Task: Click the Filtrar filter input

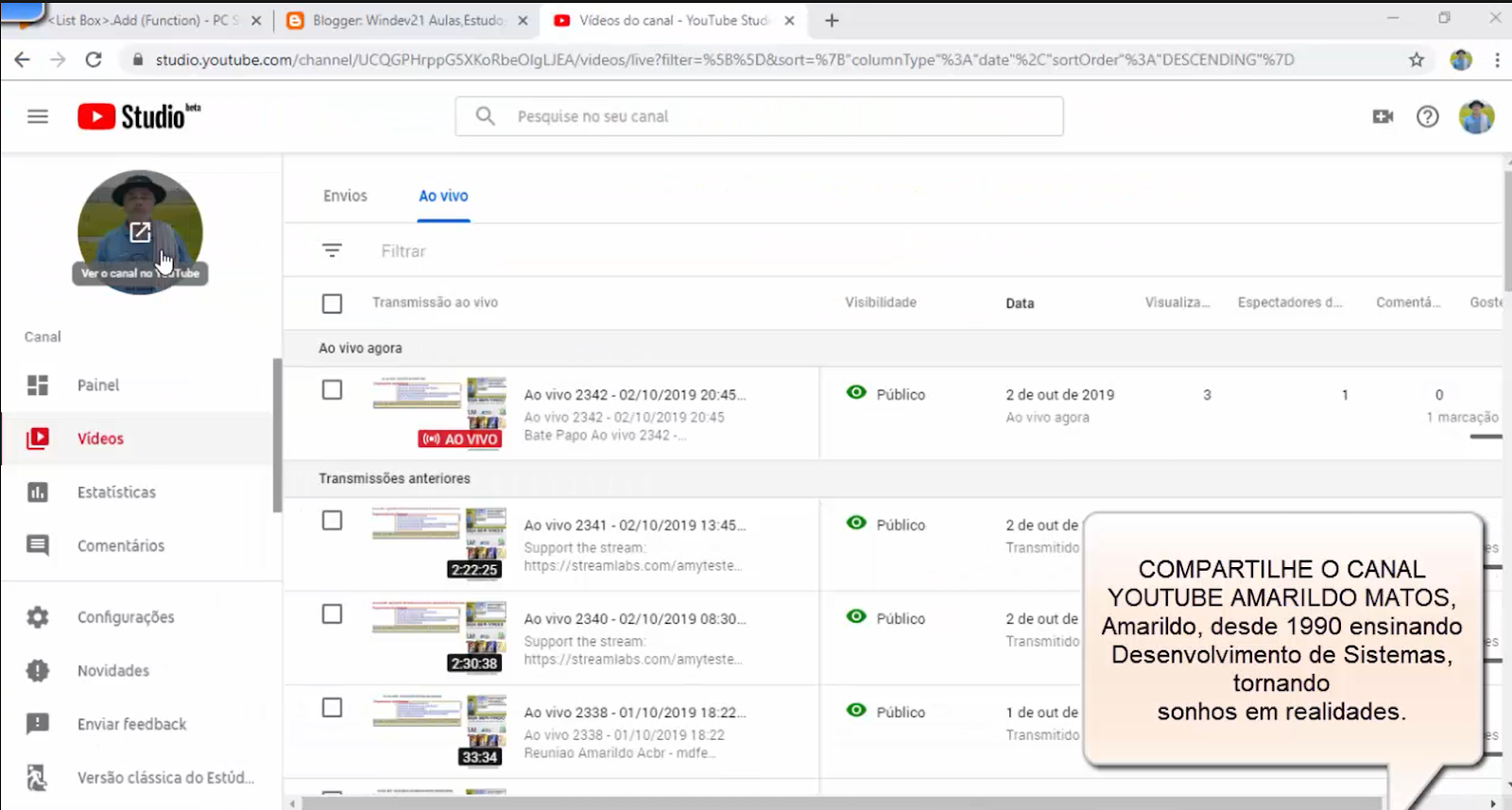Action: click(404, 251)
